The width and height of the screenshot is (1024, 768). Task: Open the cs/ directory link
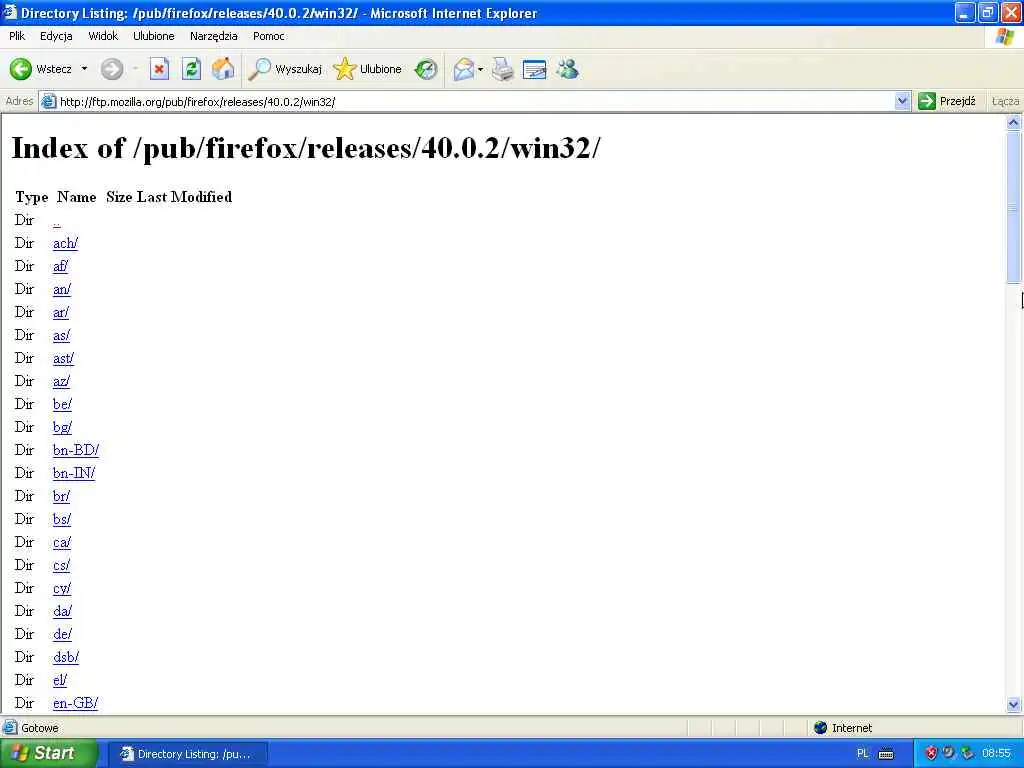coord(61,566)
